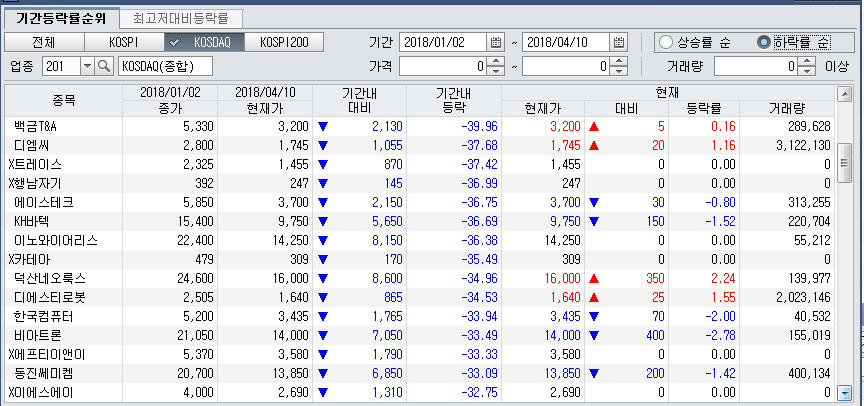864x406 pixels.
Task: Click 이노와이어리스 period difference 8,150
Action: (387, 241)
